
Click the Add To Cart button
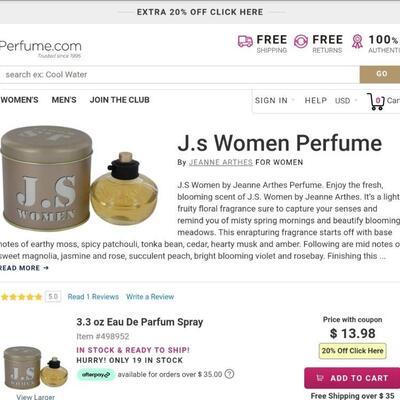(352, 378)
